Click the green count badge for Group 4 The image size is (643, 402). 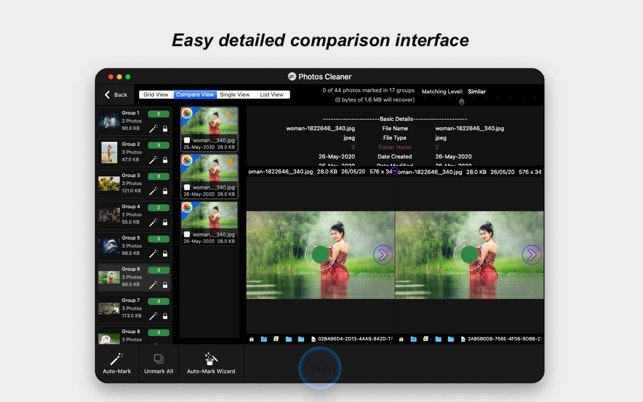pyautogui.click(x=158, y=208)
